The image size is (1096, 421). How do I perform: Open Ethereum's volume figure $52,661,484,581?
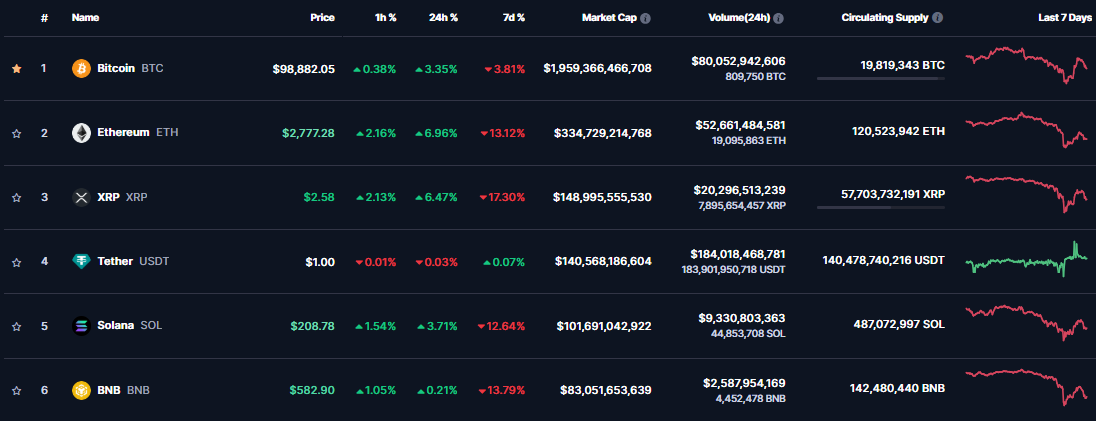(x=739, y=125)
